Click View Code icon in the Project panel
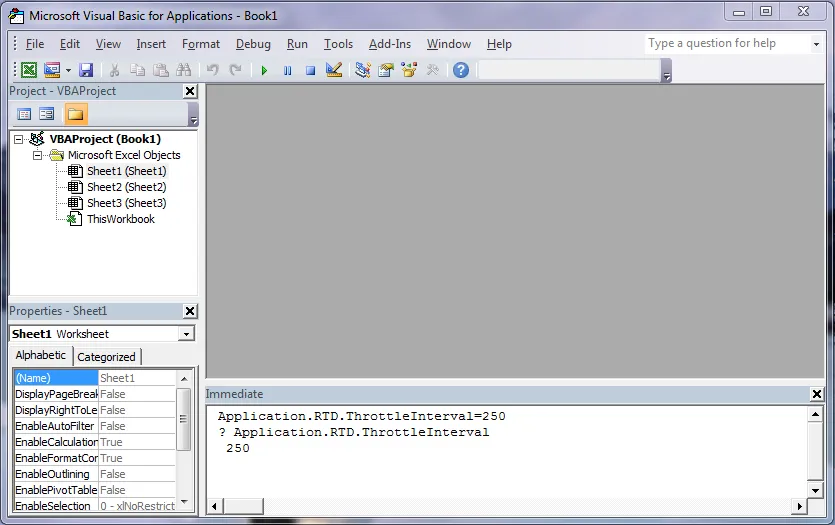This screenshot has height=525, width=835. tap(24, 114)
